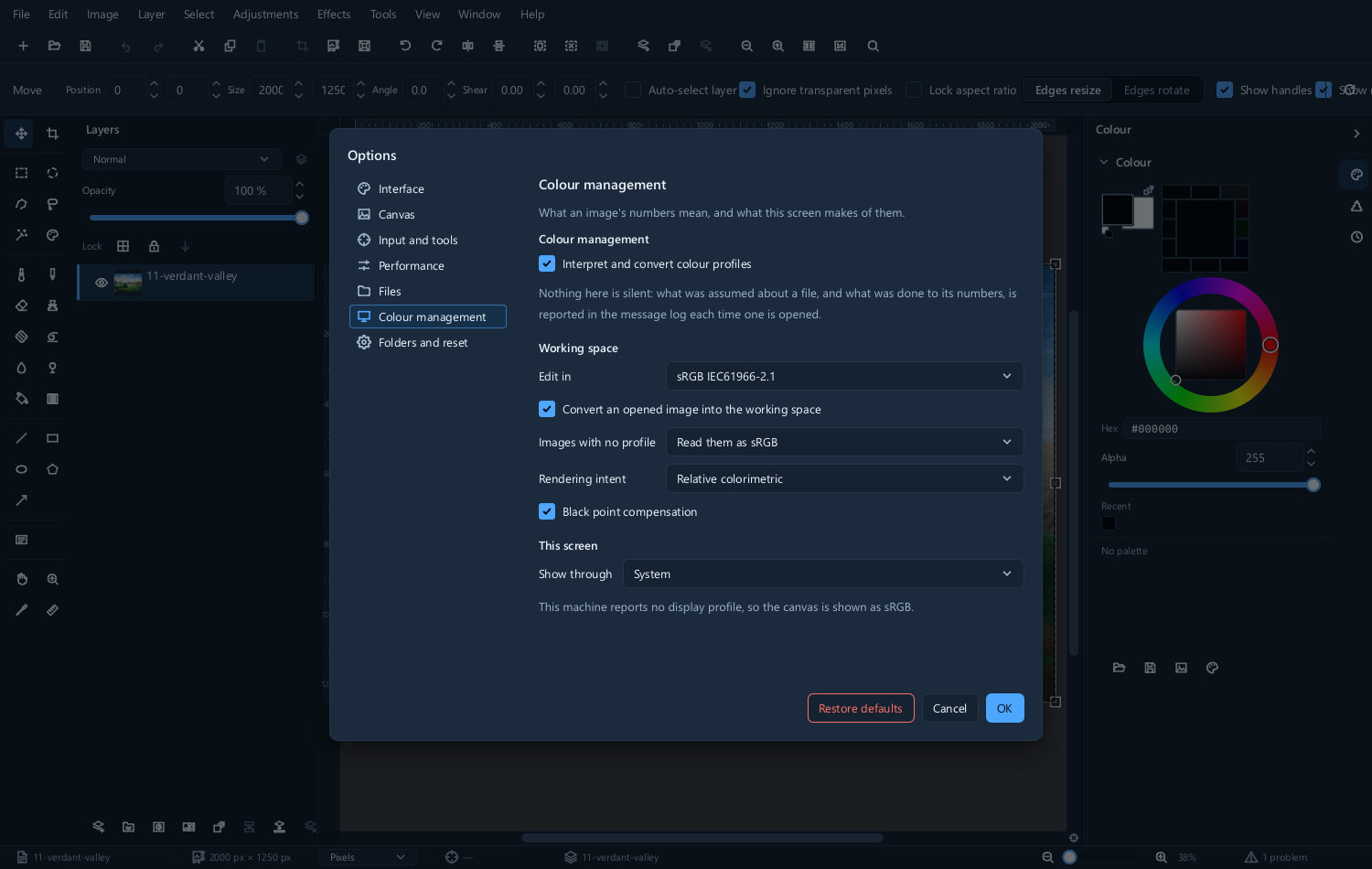This screenshot has height=869, width=1372.
Task: Select the Ellipse select tool
Action: (53, 173)
